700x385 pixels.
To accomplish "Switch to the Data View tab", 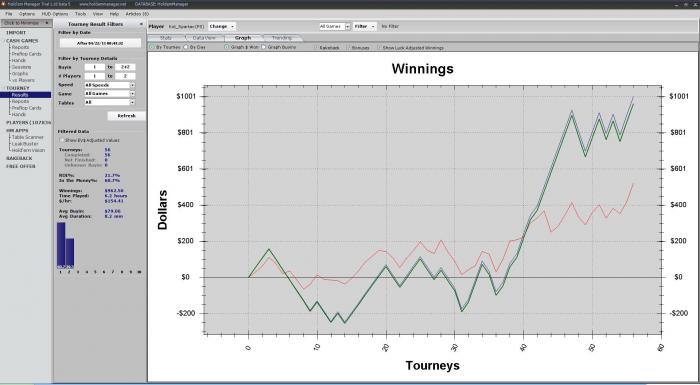I will click(x=204, y=38).
